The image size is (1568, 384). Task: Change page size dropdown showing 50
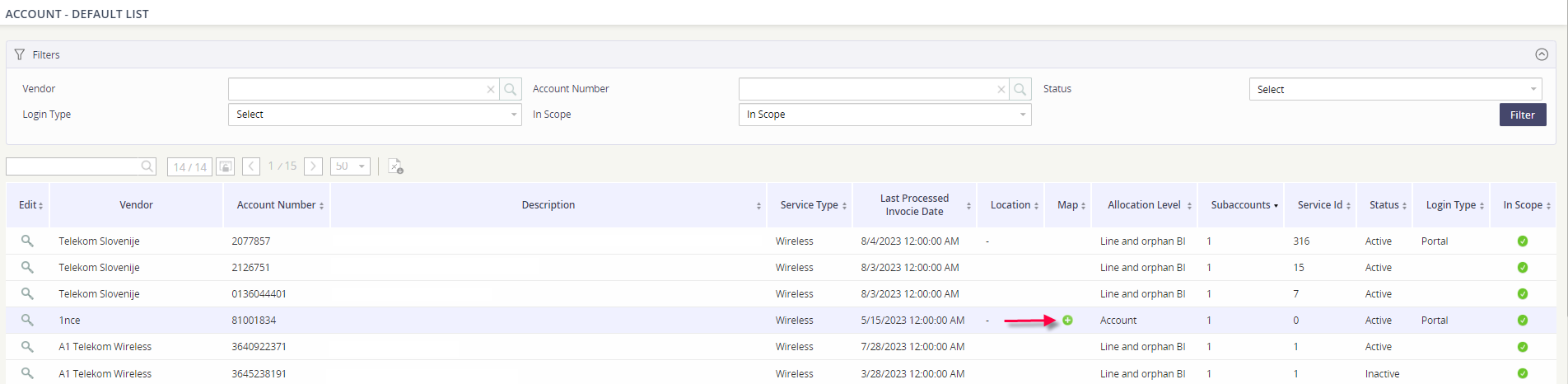[x=350, y=166]
